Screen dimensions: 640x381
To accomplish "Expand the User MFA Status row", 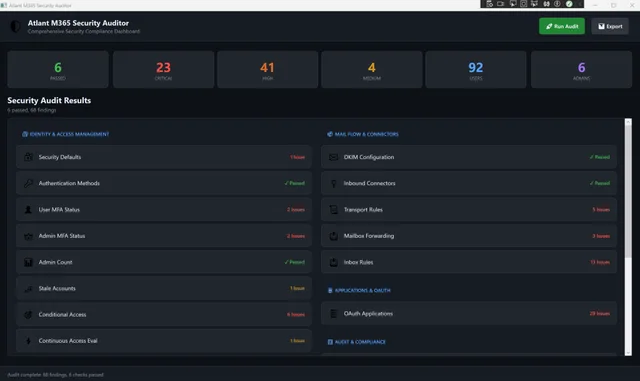I will pyautogui.click(x=164, y=209).
